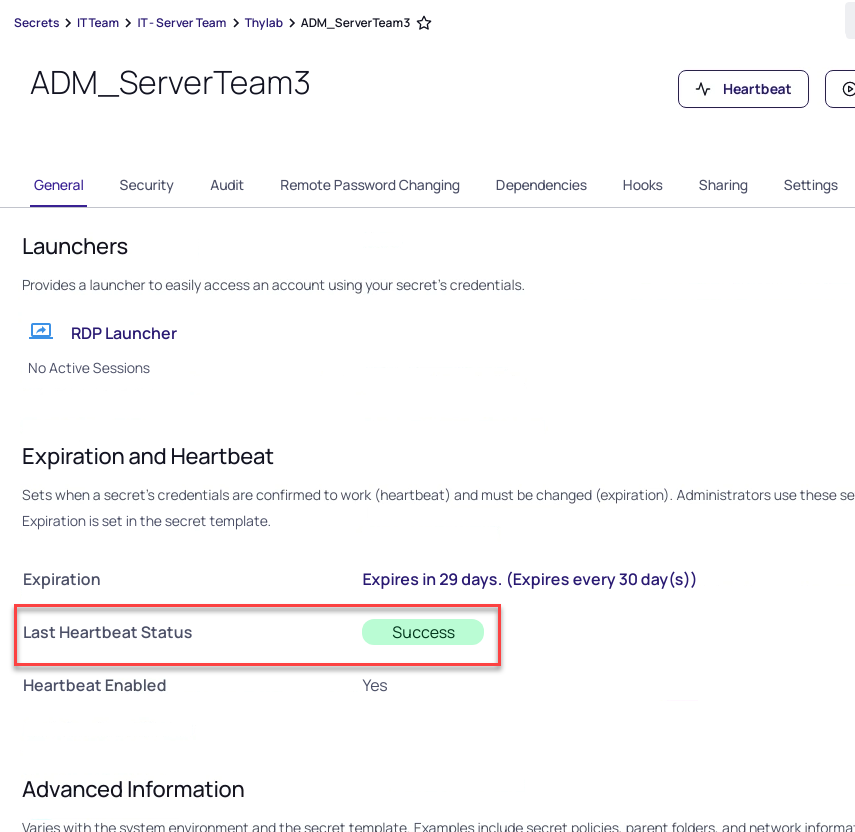This screenshot has width=855, height=832.
Task: Go to the Hooks tab
Action: coord(642,185)
